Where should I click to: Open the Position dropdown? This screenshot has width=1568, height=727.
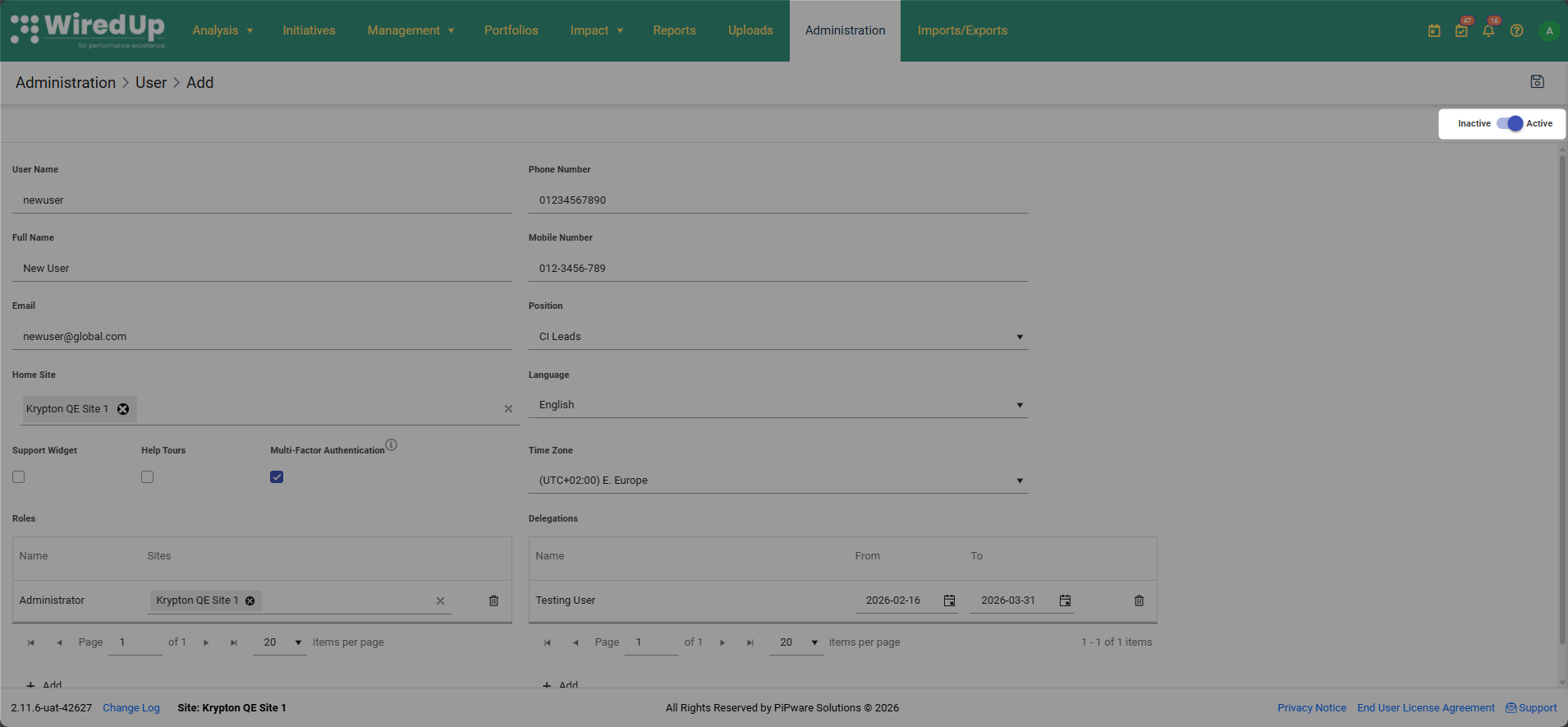778,337
